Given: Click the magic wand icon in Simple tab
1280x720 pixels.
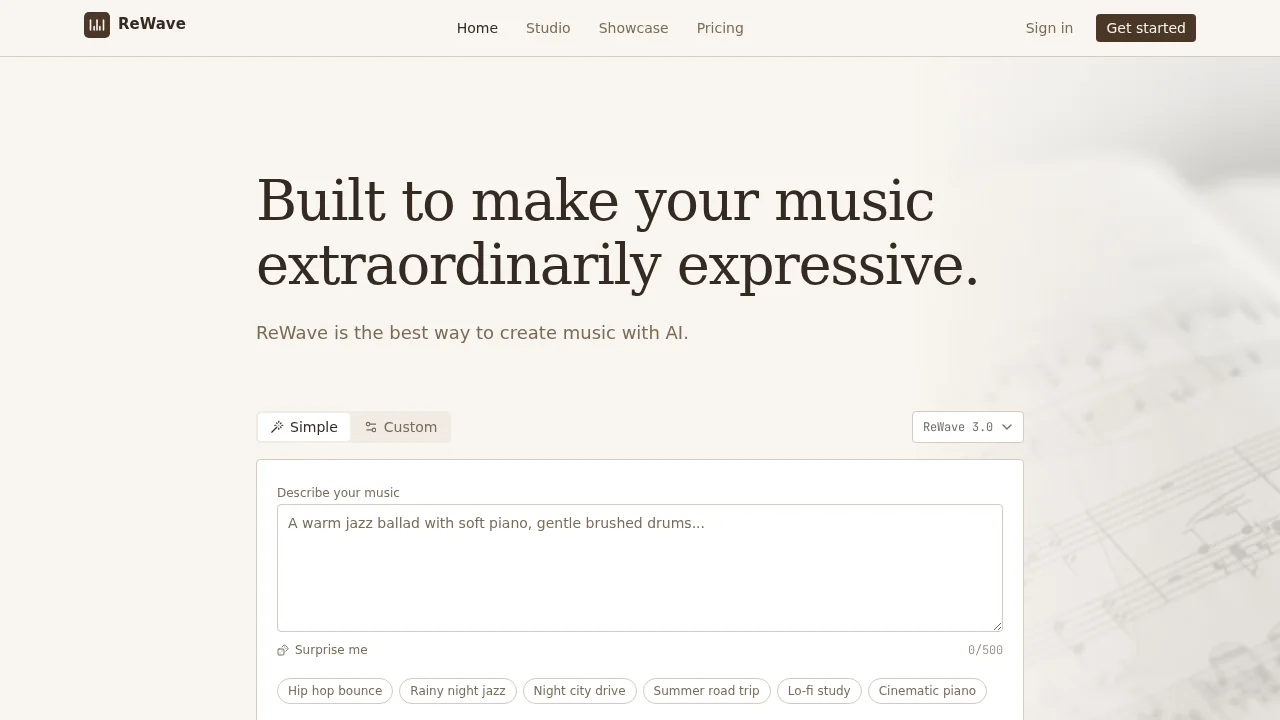Looking at the screenshot, I should point(277,427).
